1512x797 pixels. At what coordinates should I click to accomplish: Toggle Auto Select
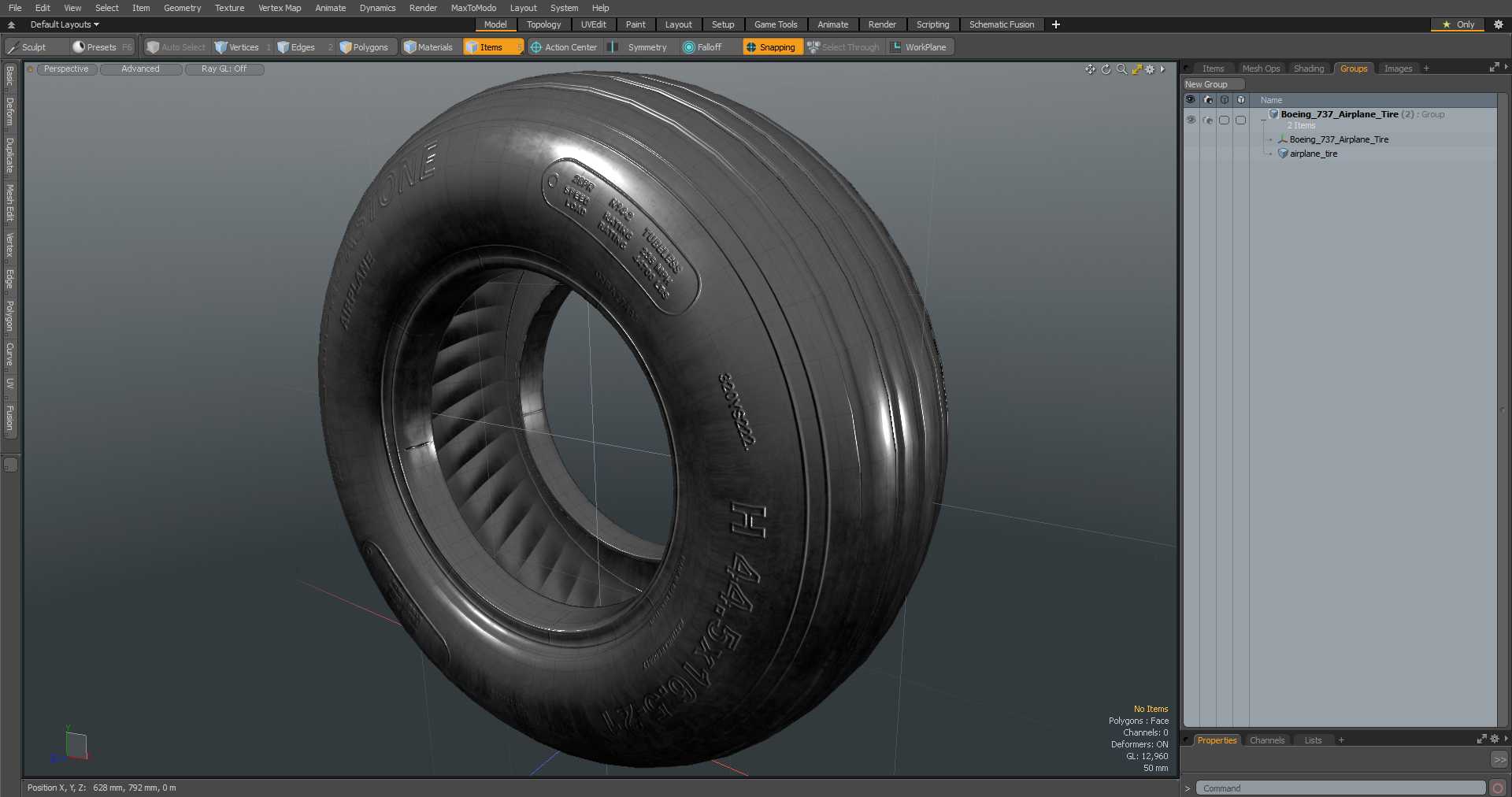[x=176, y=47]
